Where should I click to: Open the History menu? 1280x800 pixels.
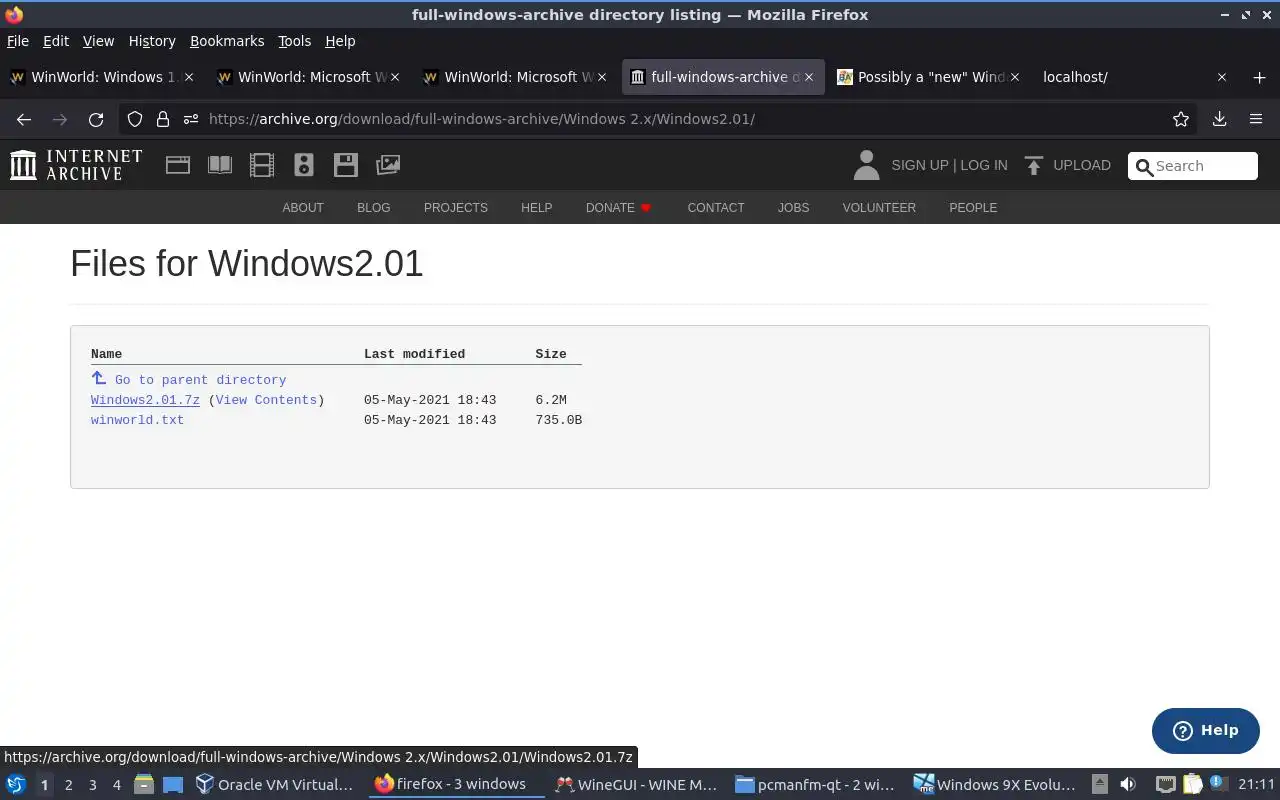tap(152, 41)
